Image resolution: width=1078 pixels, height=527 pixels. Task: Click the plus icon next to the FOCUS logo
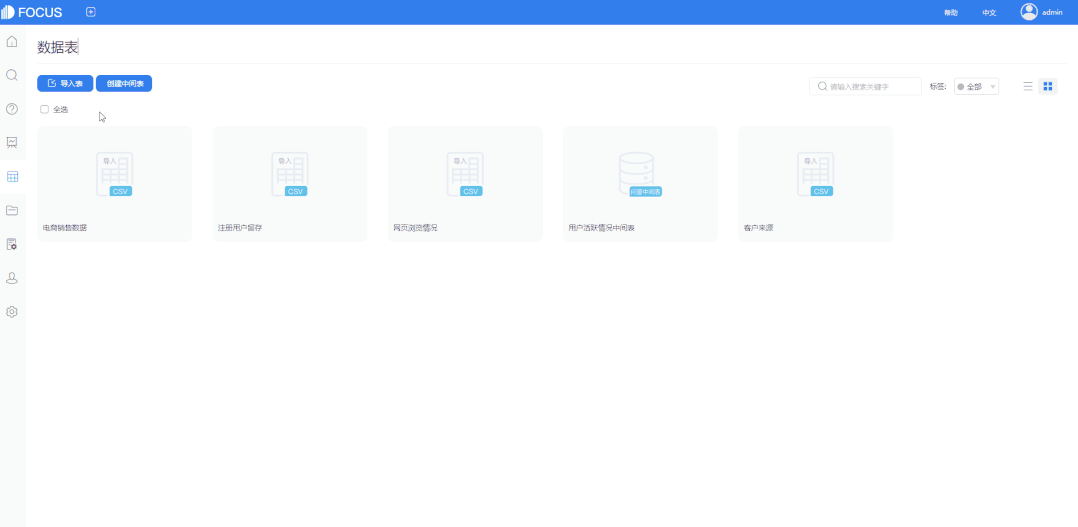(x=91, y=12)
